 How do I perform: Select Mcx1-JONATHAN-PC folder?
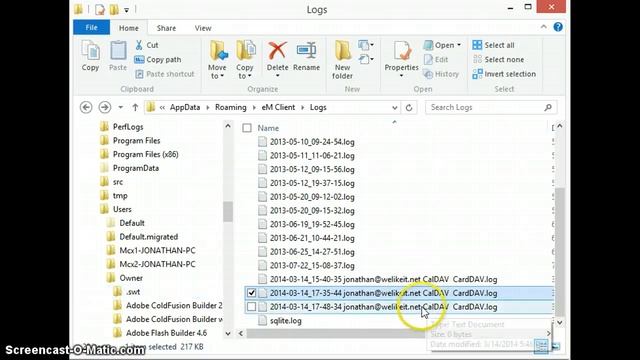[x=157, y=250]
